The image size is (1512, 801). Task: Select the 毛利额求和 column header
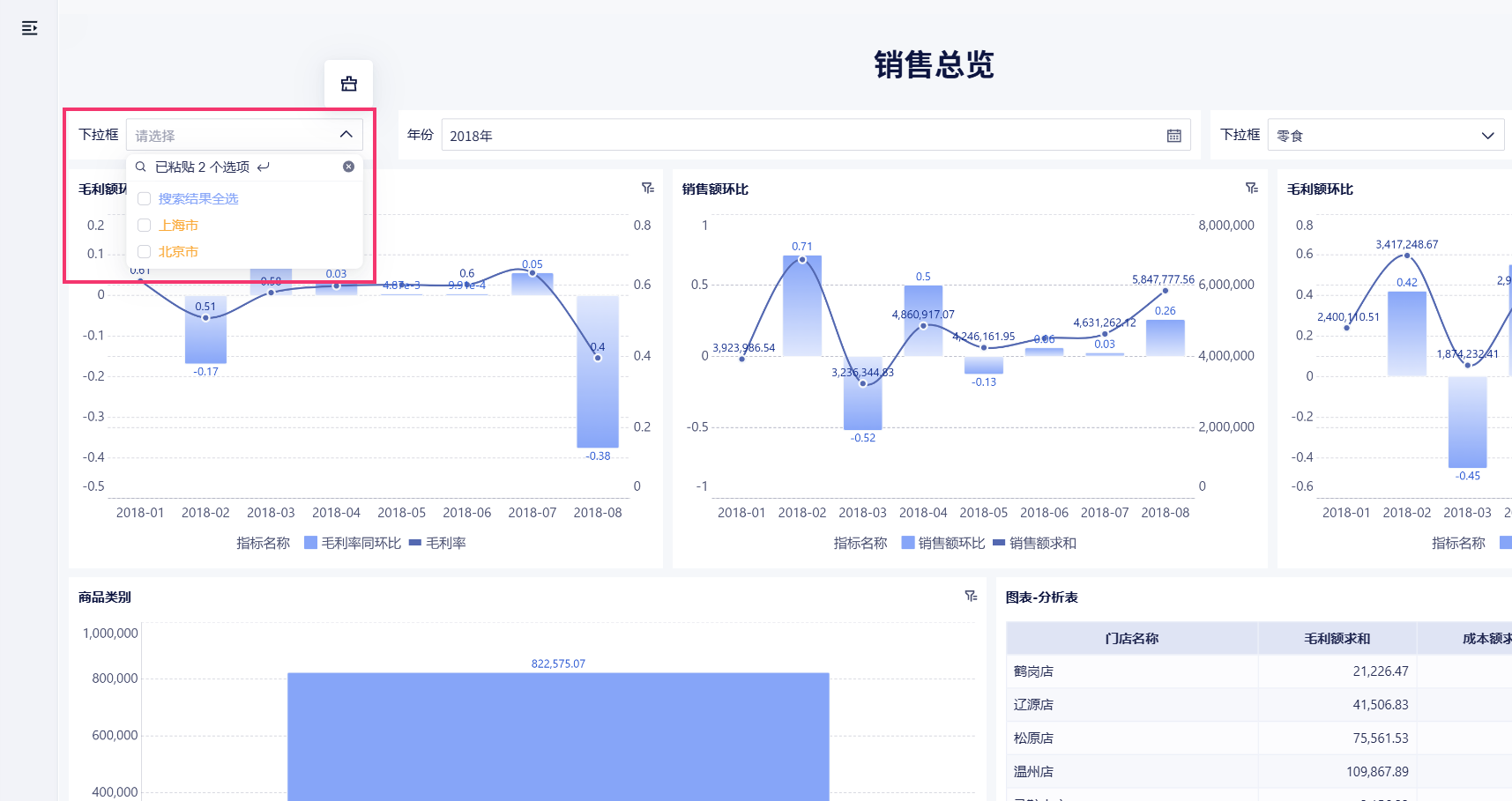(x=1337, y=638)
